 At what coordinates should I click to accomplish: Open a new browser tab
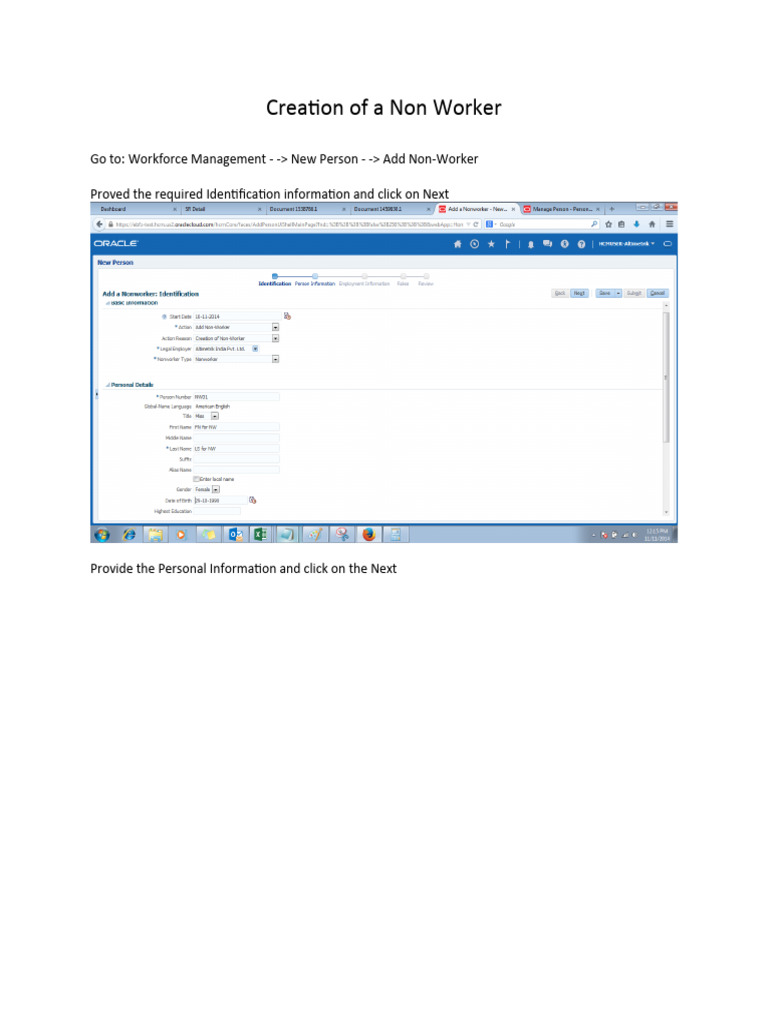point(612,209)
